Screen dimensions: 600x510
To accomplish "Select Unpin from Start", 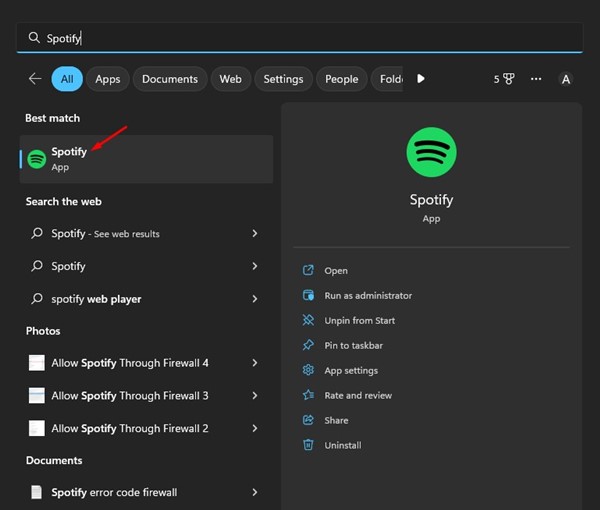I will point(360,321).
